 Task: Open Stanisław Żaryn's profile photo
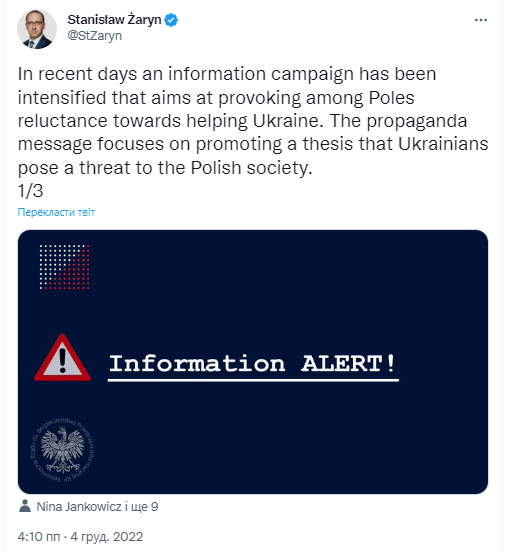tap(37, 29)
